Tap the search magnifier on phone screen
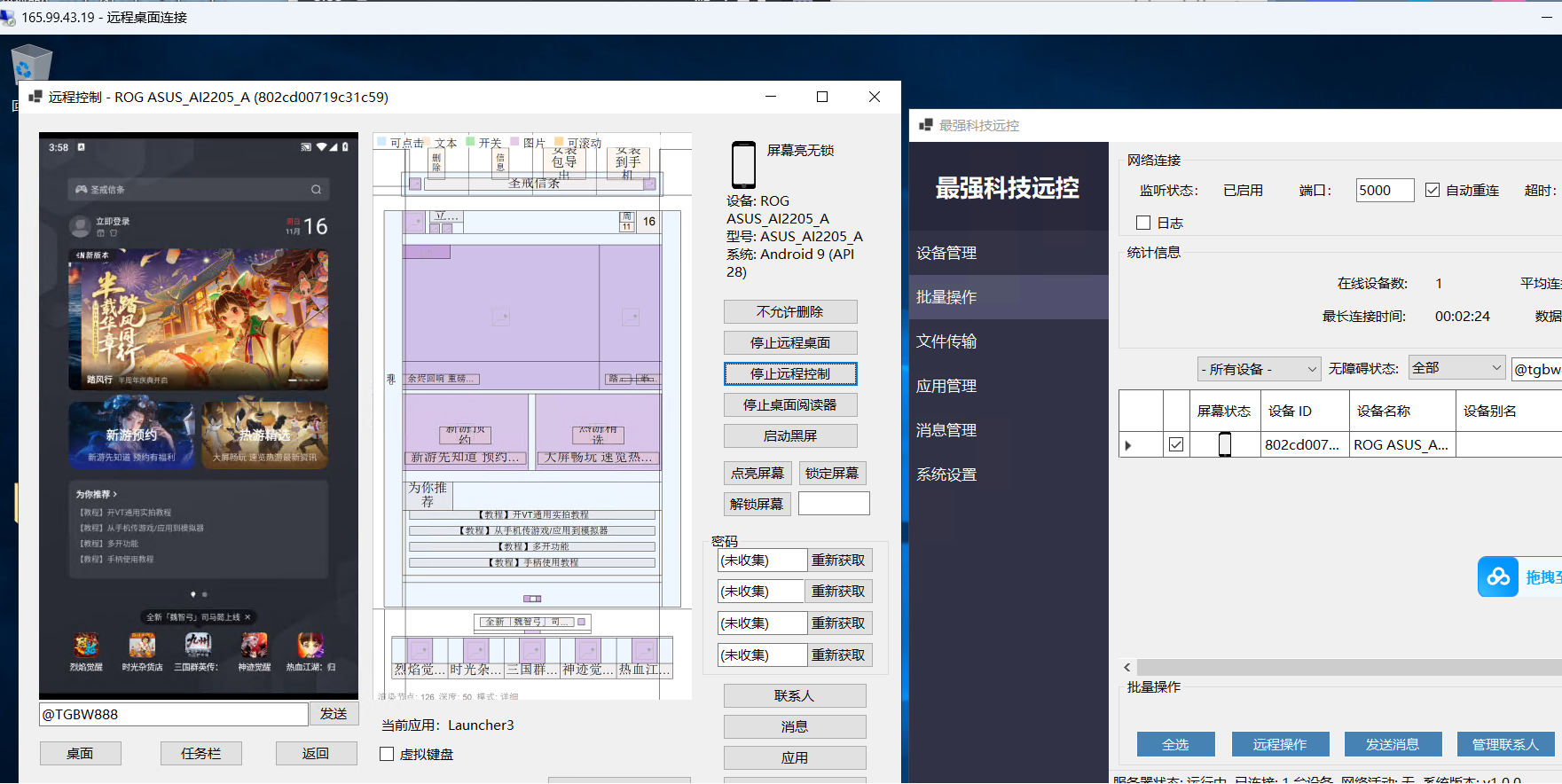1562x784 pixels. pos(316,190)
